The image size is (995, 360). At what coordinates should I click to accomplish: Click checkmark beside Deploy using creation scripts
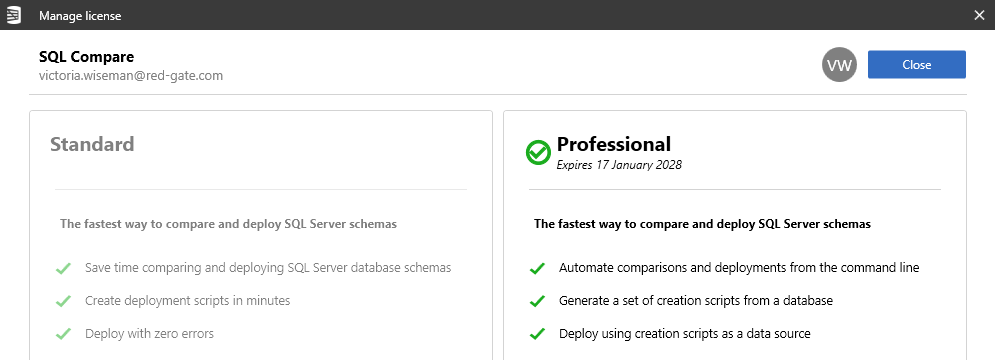pos(537,333)
